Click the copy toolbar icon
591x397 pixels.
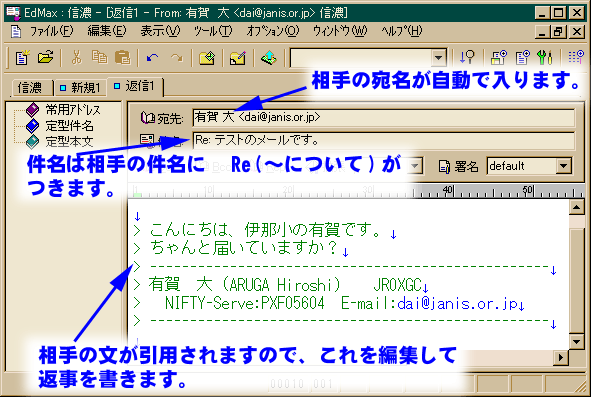(x=100, y=58)
